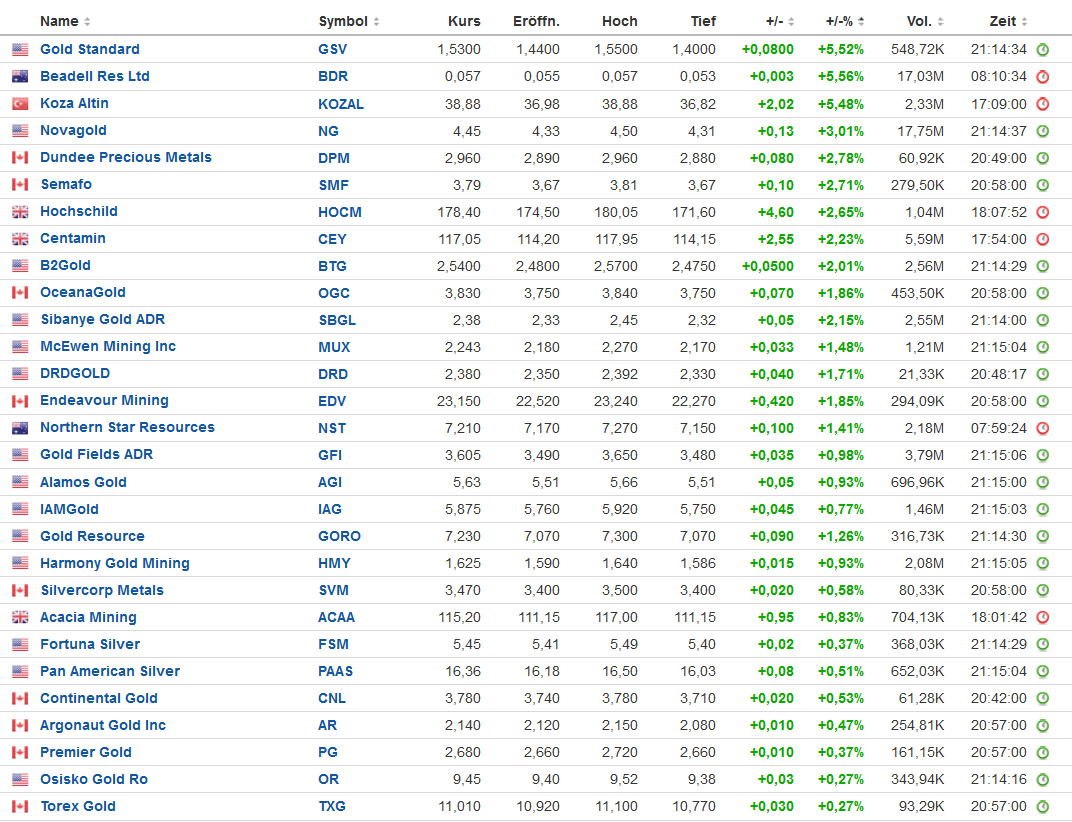Select the 23,150 Kurs for Endeavour Mining
The width and height of the screenshot is (1072, 822).
459,401
